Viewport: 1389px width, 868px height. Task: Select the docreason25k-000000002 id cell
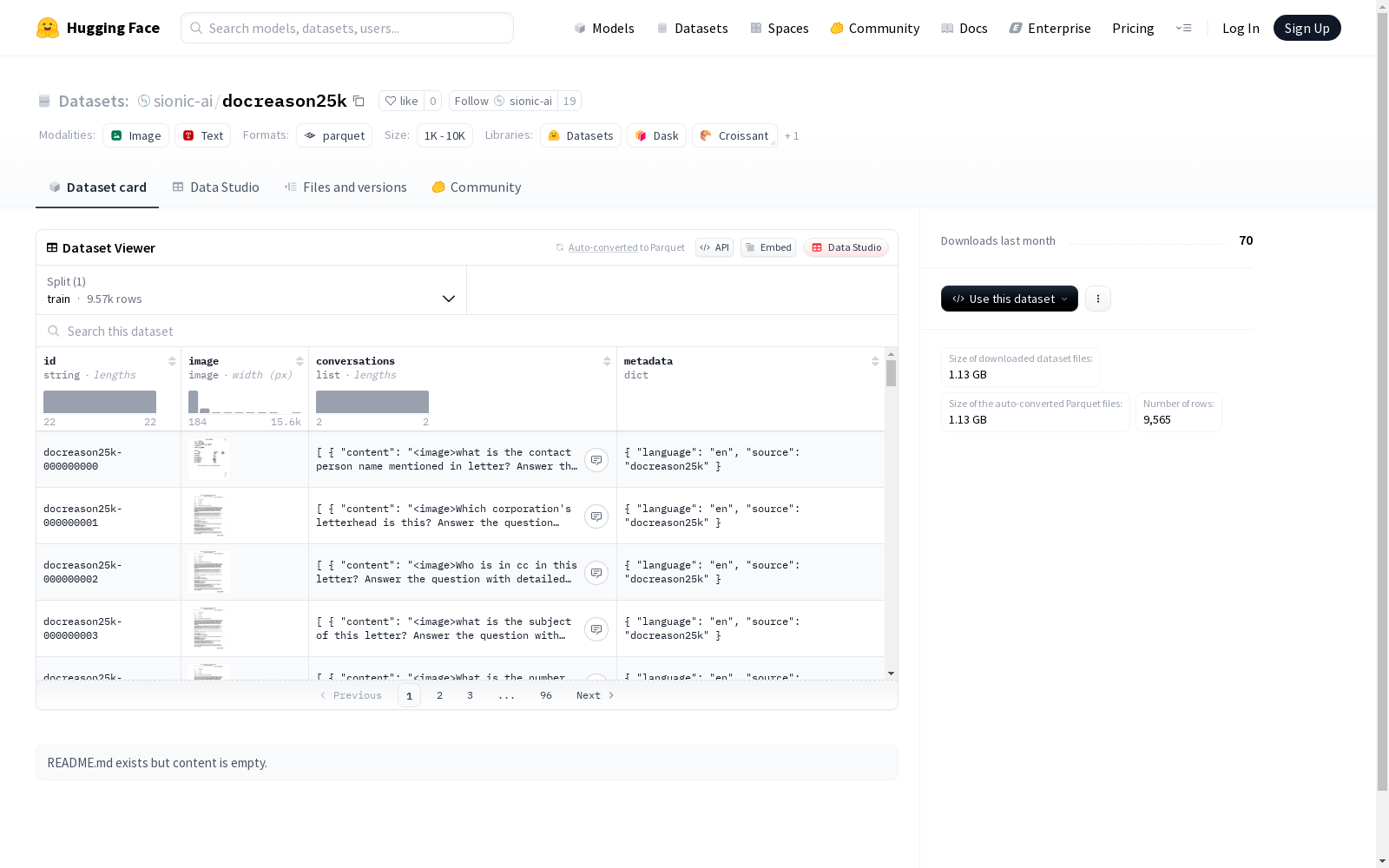pos(109,572)
